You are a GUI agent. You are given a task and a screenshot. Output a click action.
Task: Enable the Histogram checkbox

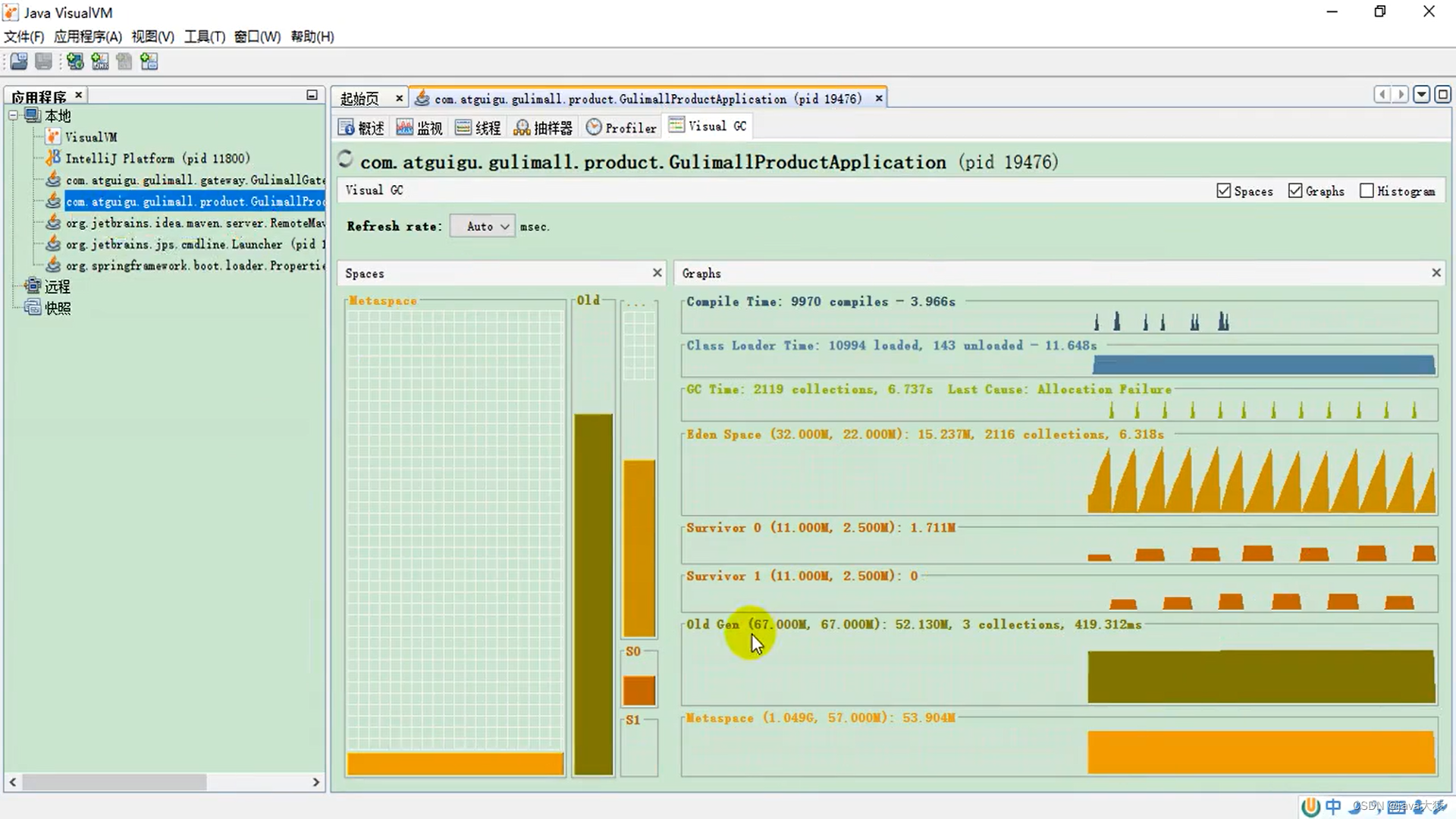[1367, 191]
